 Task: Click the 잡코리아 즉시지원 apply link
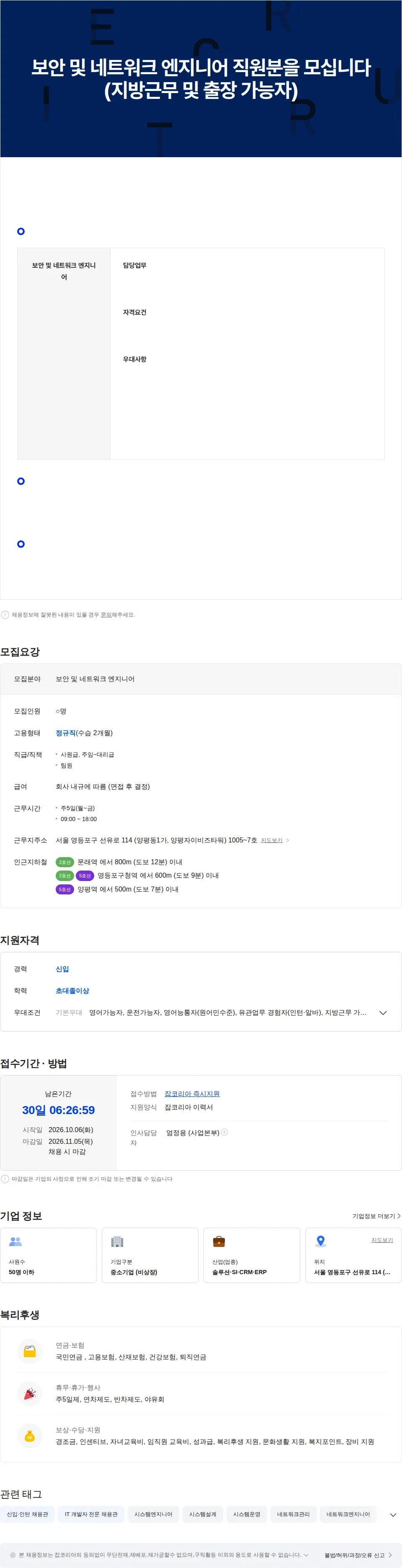(192, 1094)
